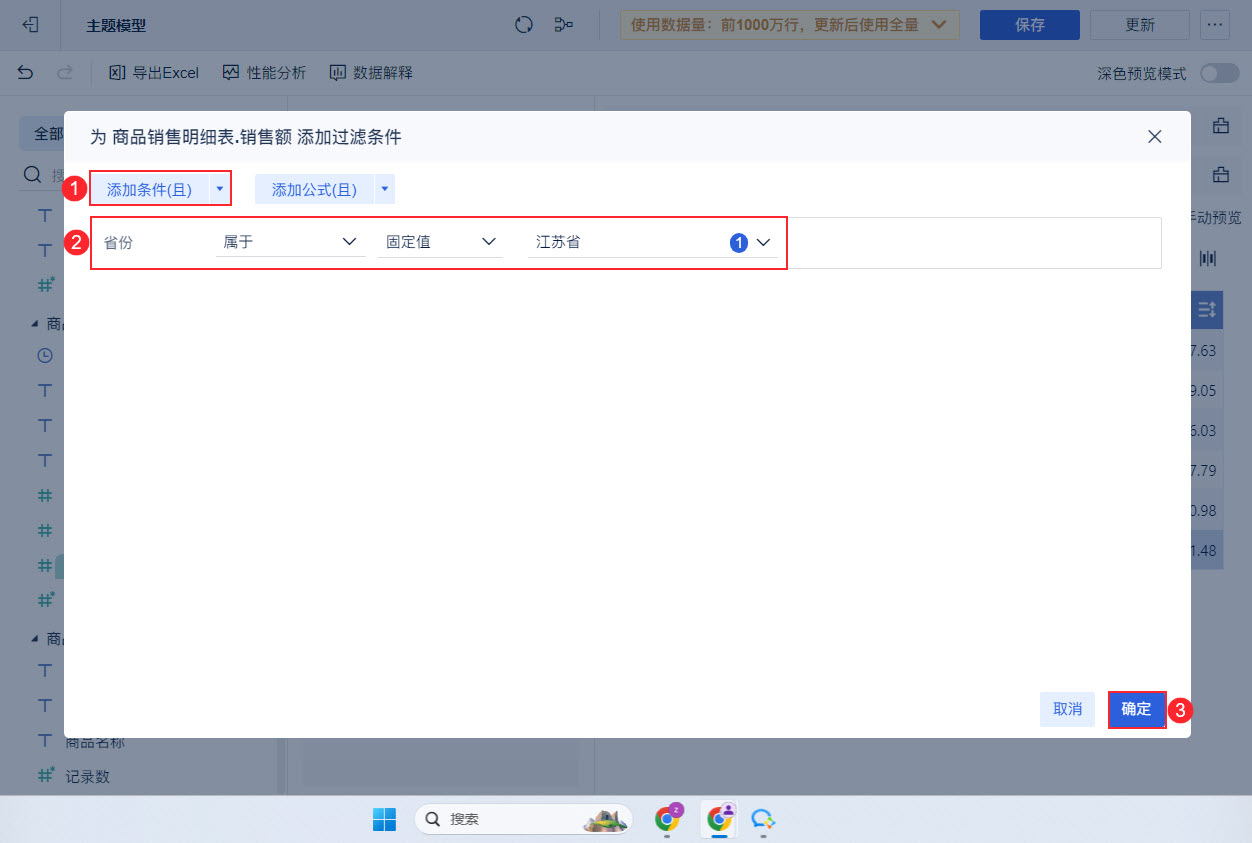Open the three-dot more options button
The image size is (1252, 843).
click(x=1215, y=25)
